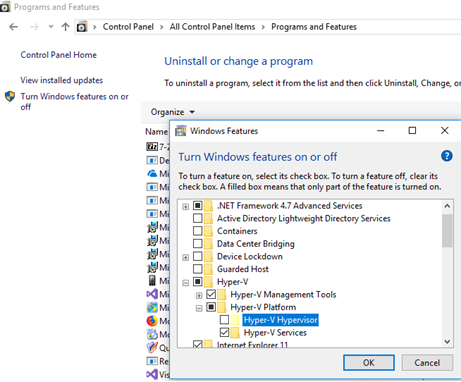Click the Name column header
Screen dimensions: 461x382
pyautogui.click(x=156, y=132)
